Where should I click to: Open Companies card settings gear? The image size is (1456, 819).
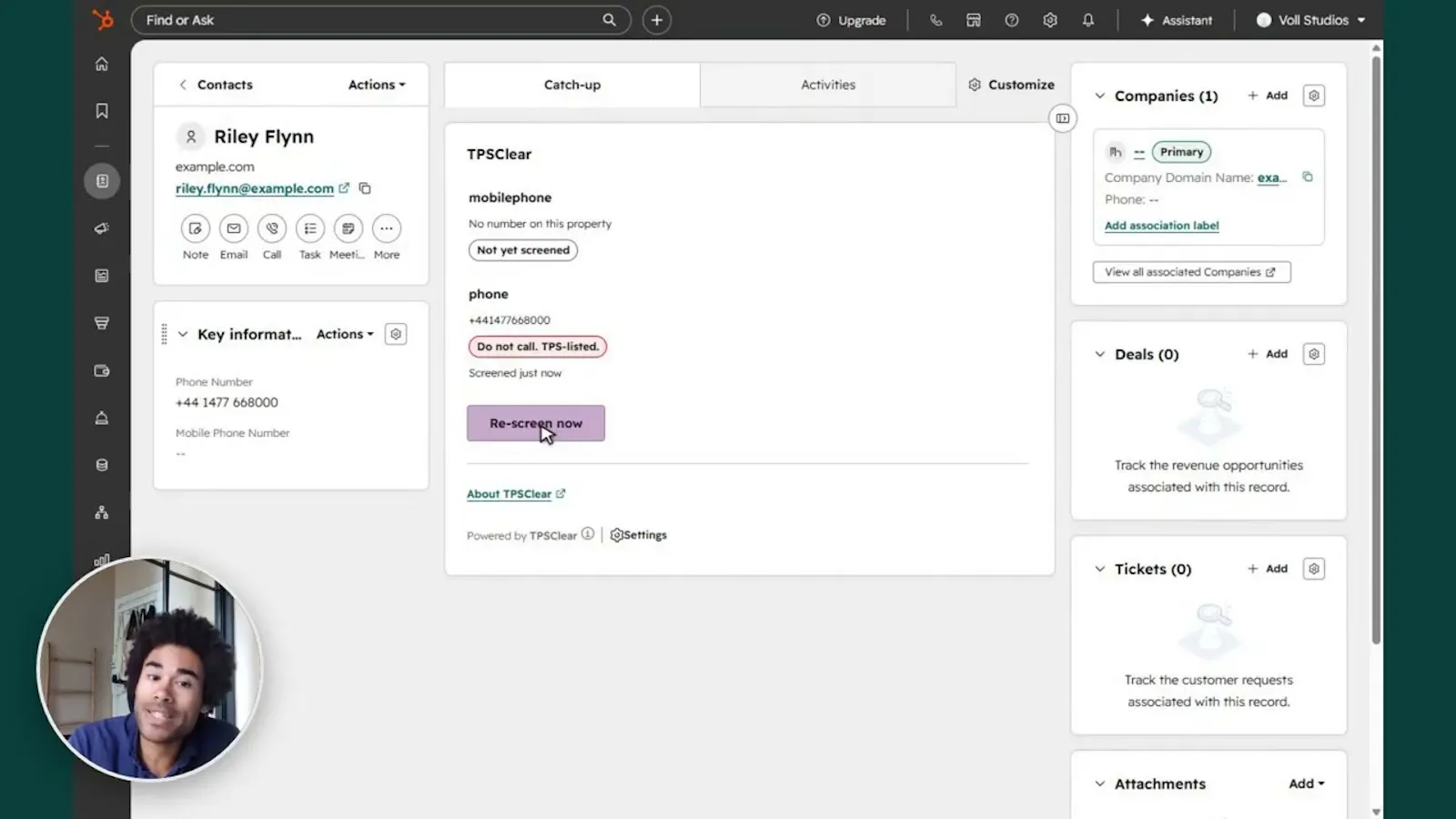1314,96
